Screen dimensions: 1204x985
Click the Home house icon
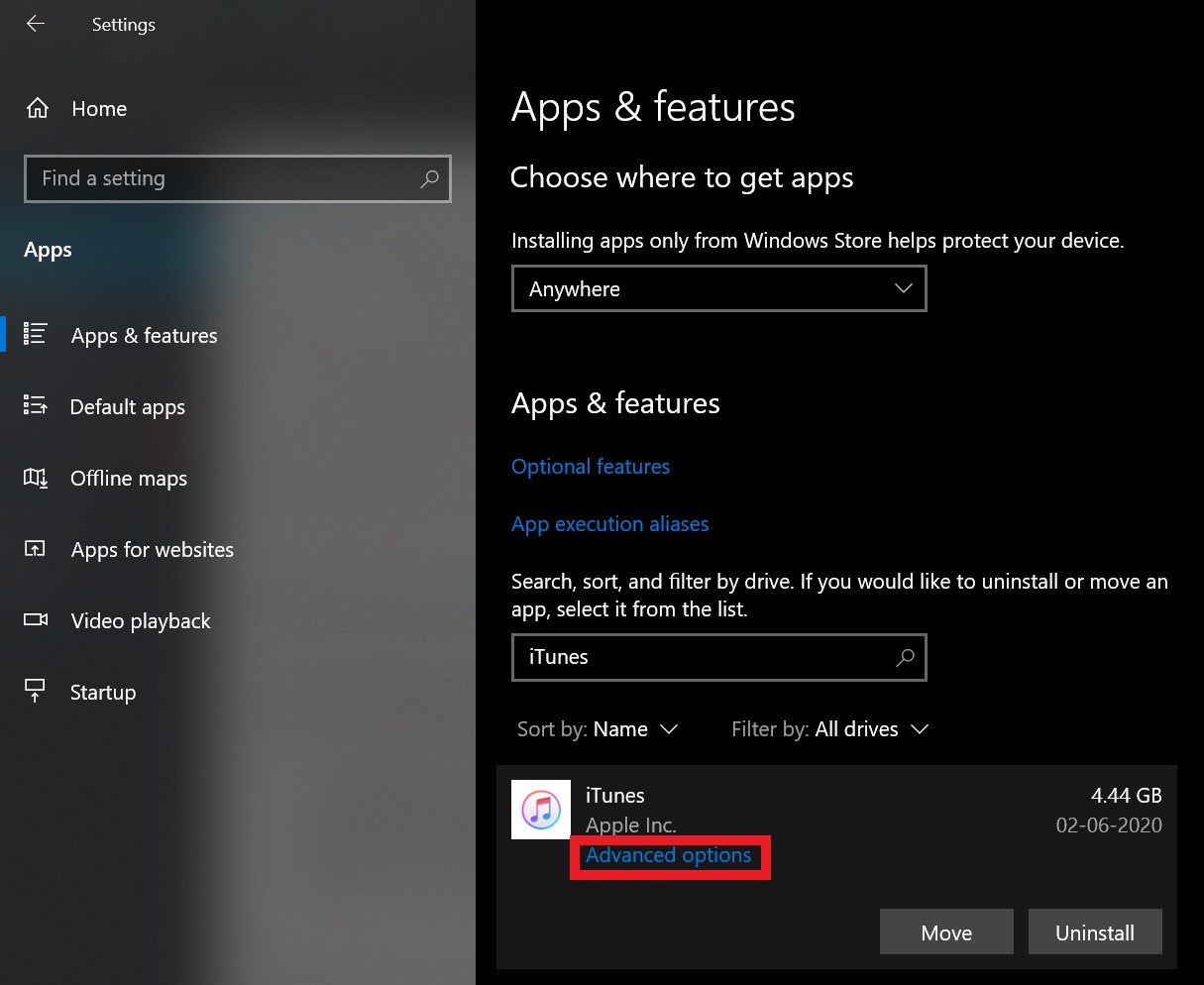38,109
